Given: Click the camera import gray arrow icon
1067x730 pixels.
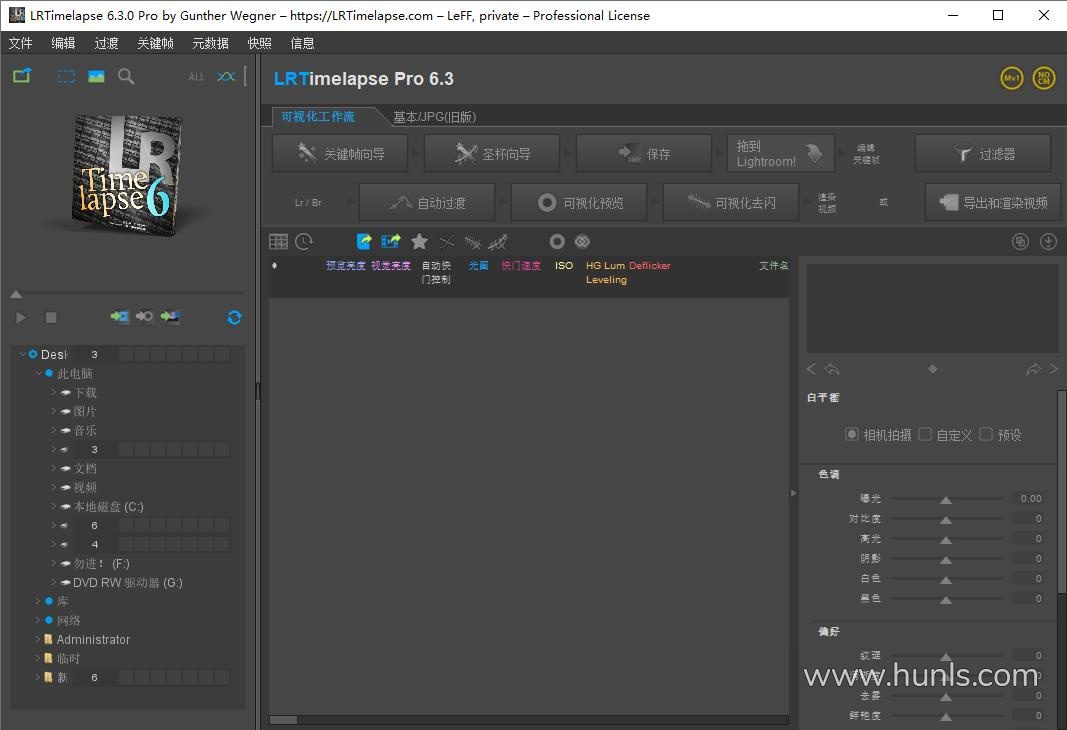Looking at the screenshot, I should pos(144,316).
